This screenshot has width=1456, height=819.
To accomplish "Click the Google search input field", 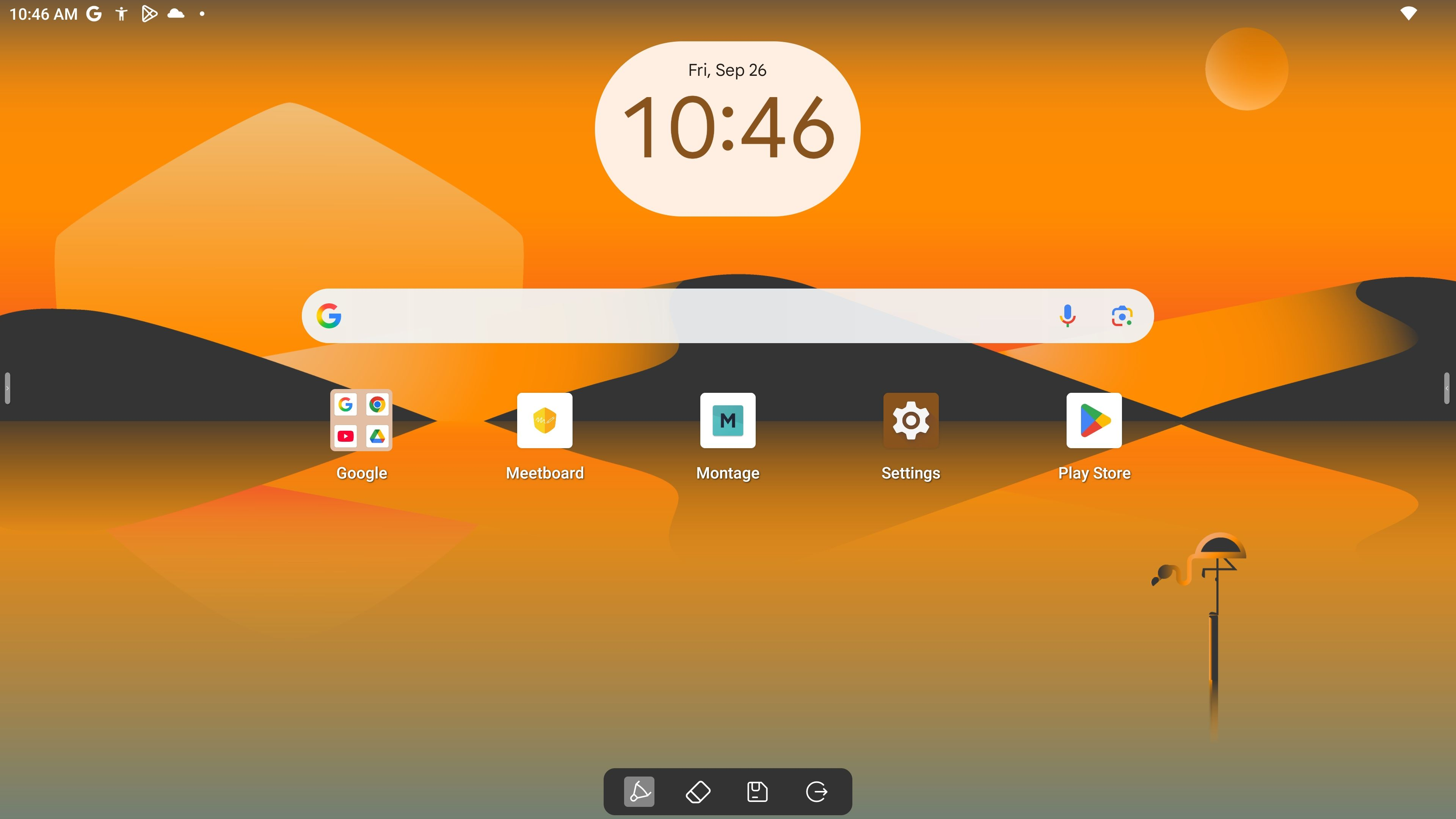I will tap(678, 316).
